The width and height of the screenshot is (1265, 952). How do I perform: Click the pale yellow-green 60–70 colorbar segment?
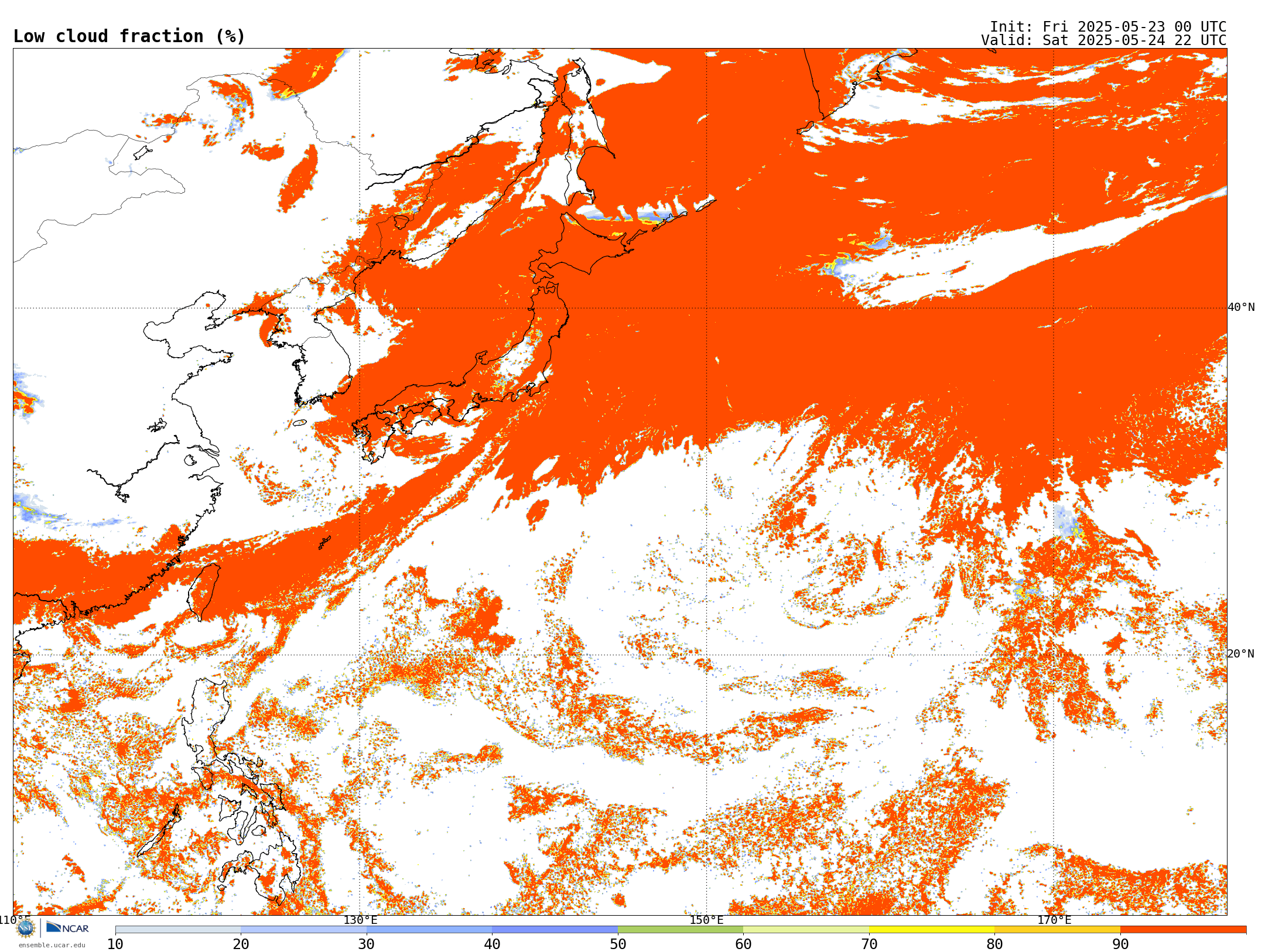(806, 930)
